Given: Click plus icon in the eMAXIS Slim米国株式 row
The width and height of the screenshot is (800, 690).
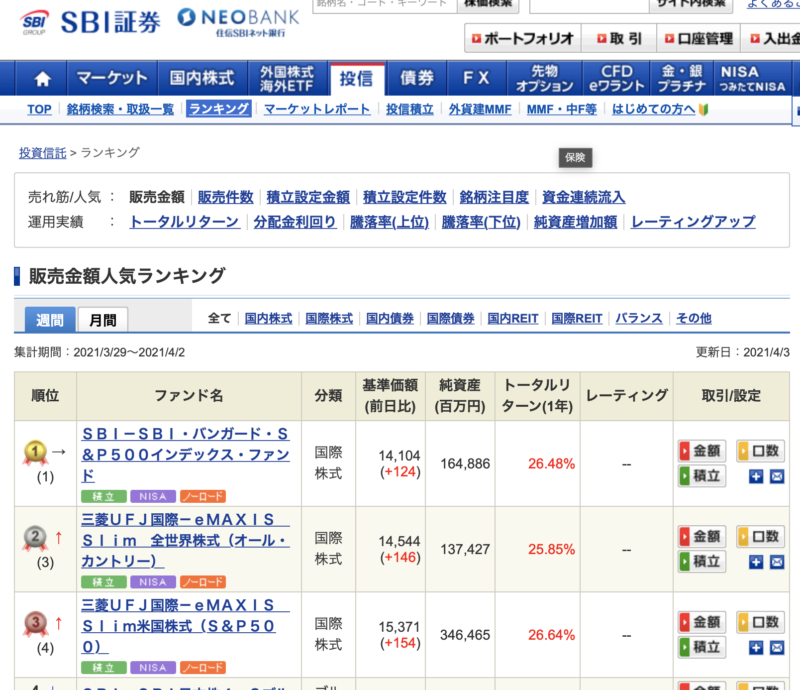Looking at the screenshot, I should pos(756,648).
